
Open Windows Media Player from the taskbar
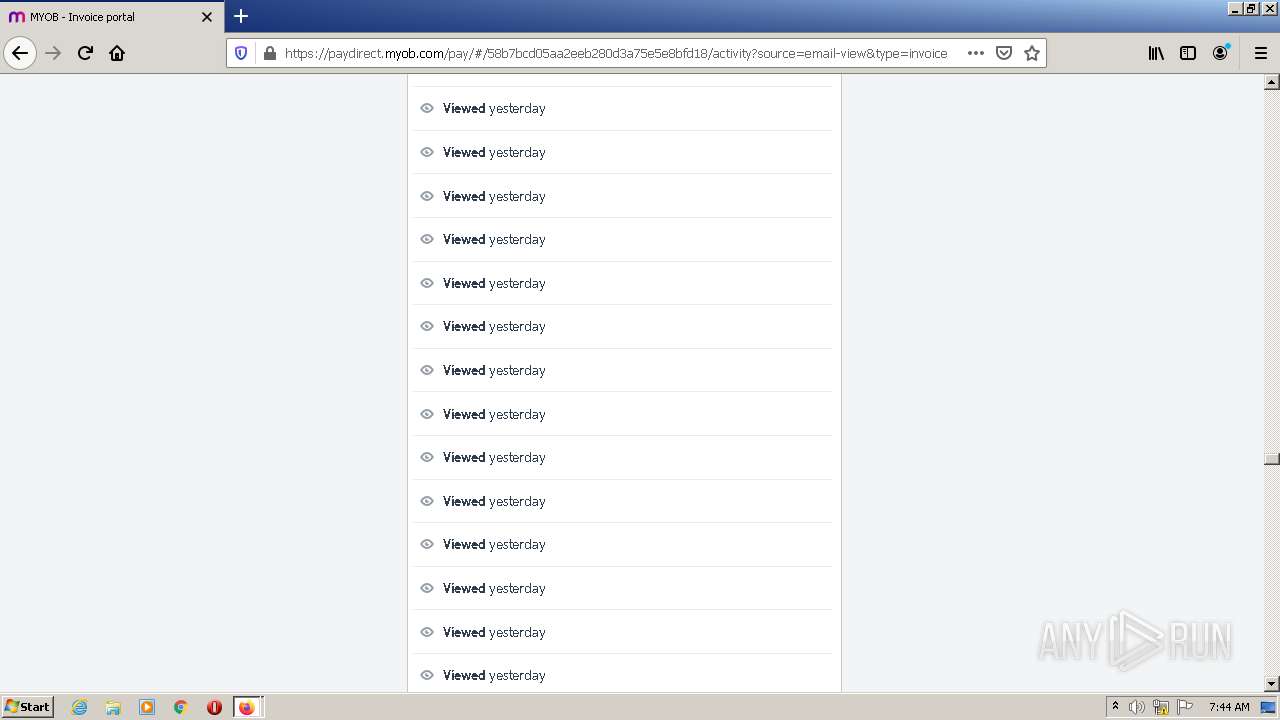[147, 707]
